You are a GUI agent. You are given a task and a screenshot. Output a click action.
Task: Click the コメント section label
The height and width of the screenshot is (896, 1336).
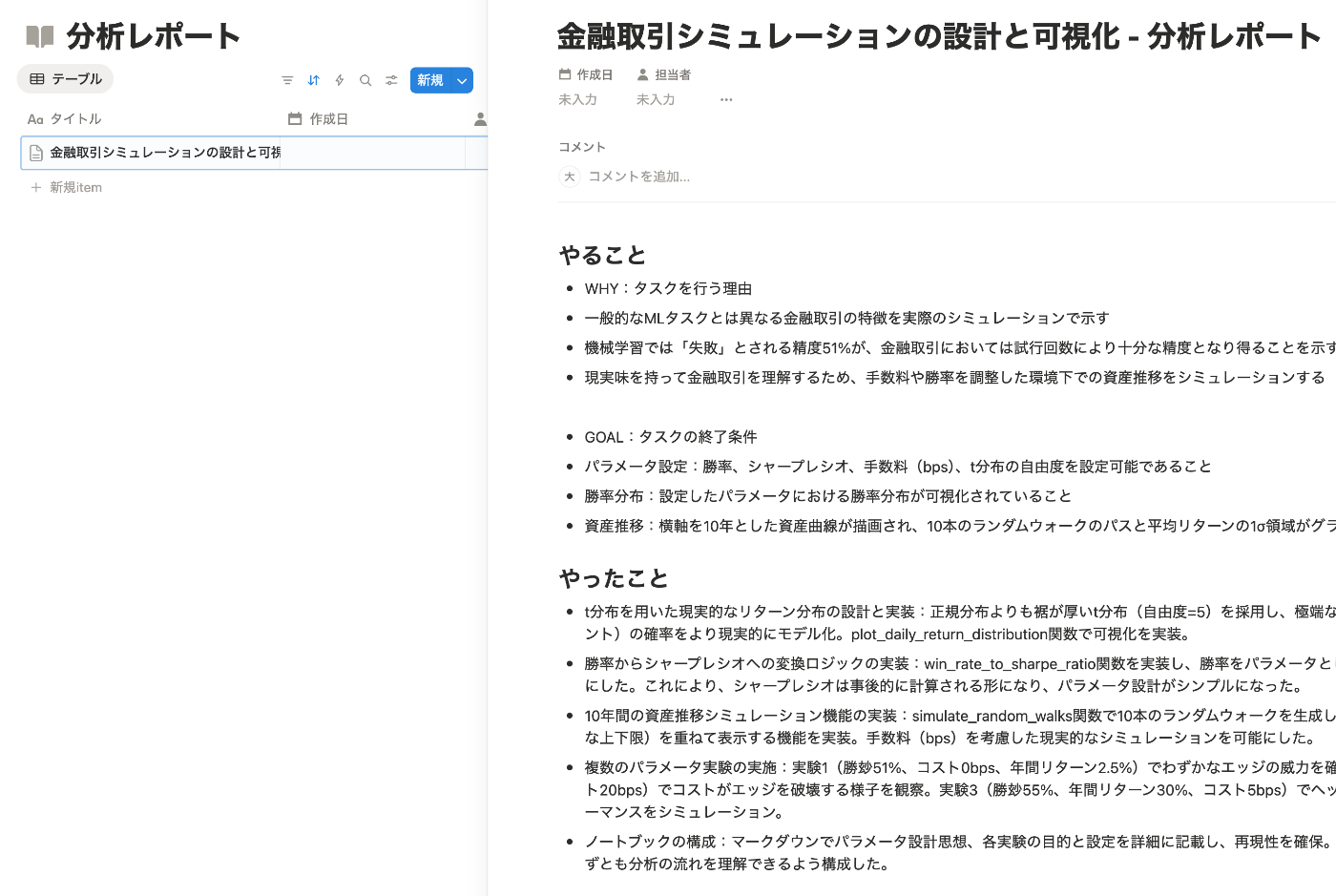[x=582, y=147]
